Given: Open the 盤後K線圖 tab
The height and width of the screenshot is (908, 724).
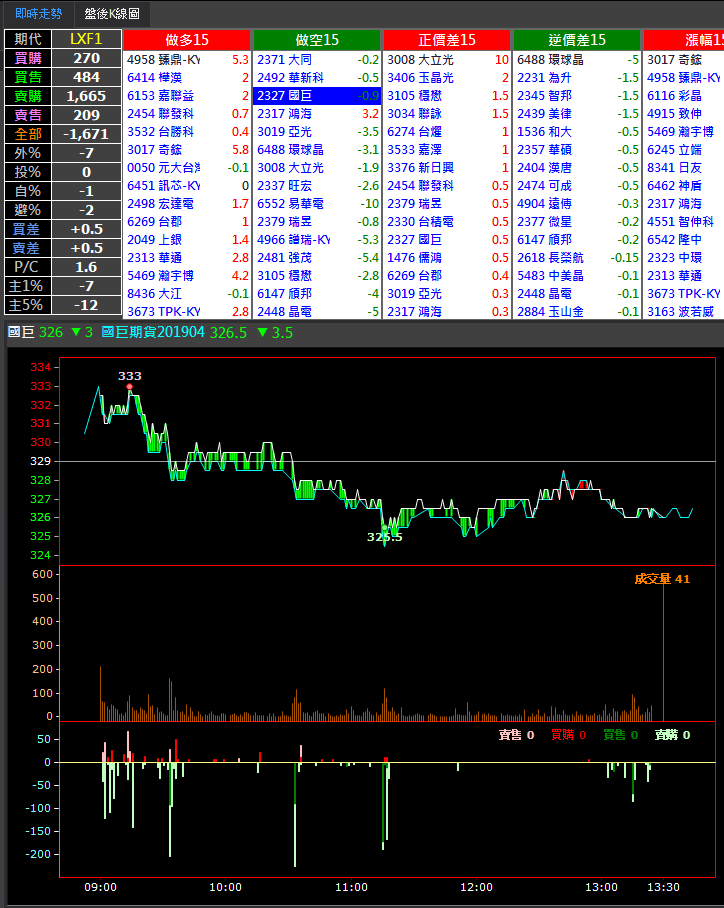Looking at the screenshot, I should tap(112, 13).
